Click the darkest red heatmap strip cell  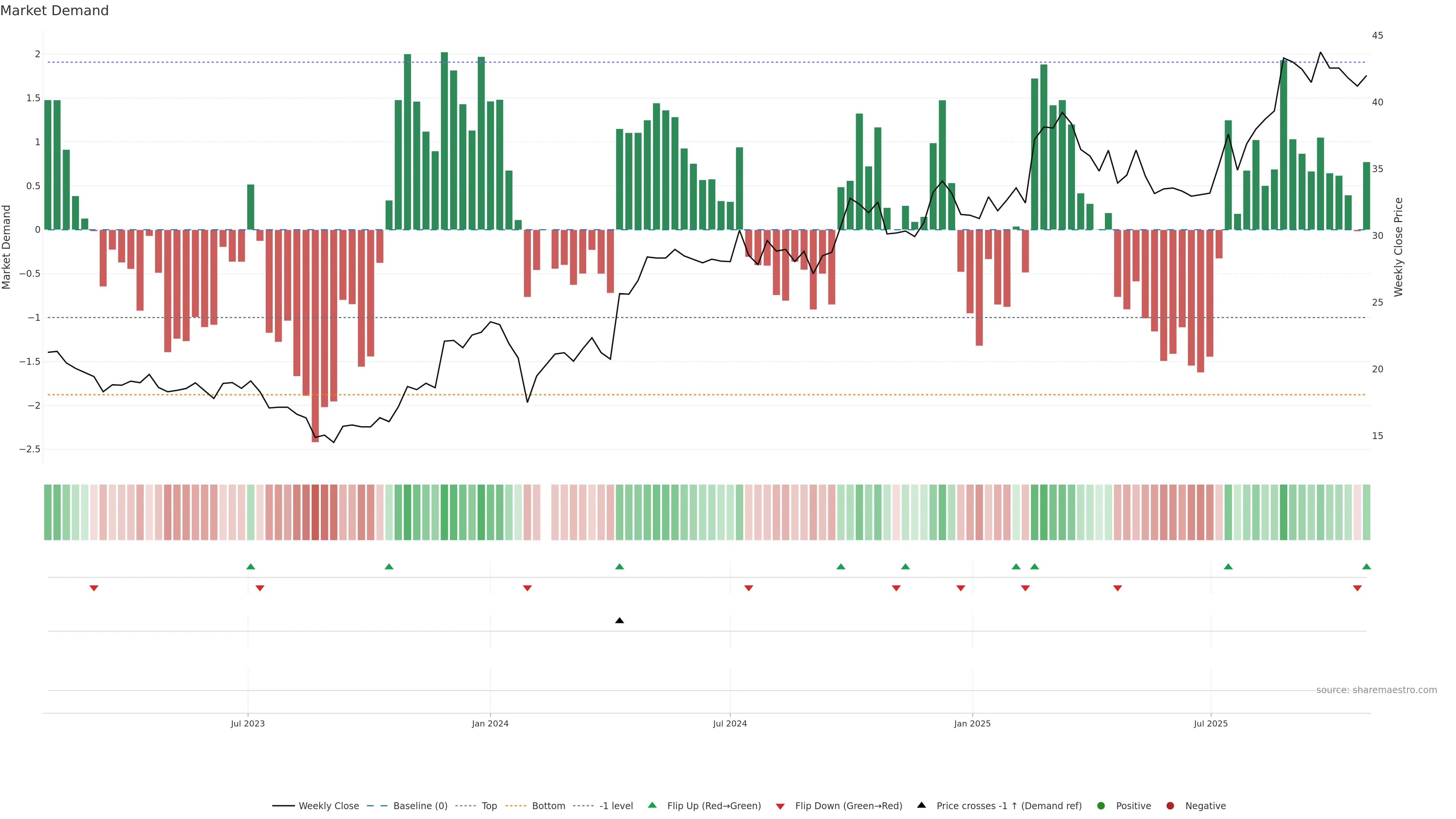[x=315, y=512]
